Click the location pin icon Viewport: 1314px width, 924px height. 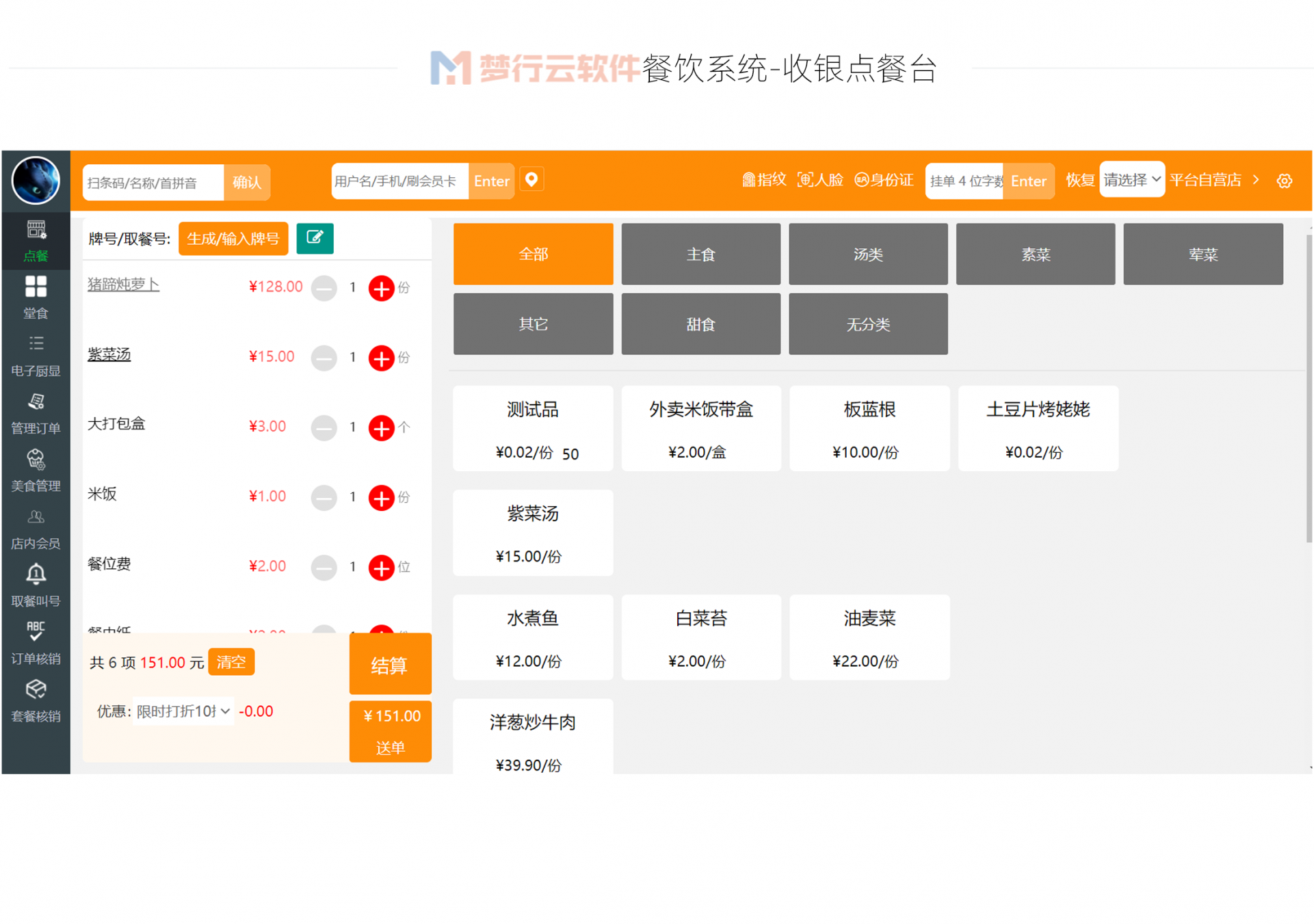(x=531, y=180)
